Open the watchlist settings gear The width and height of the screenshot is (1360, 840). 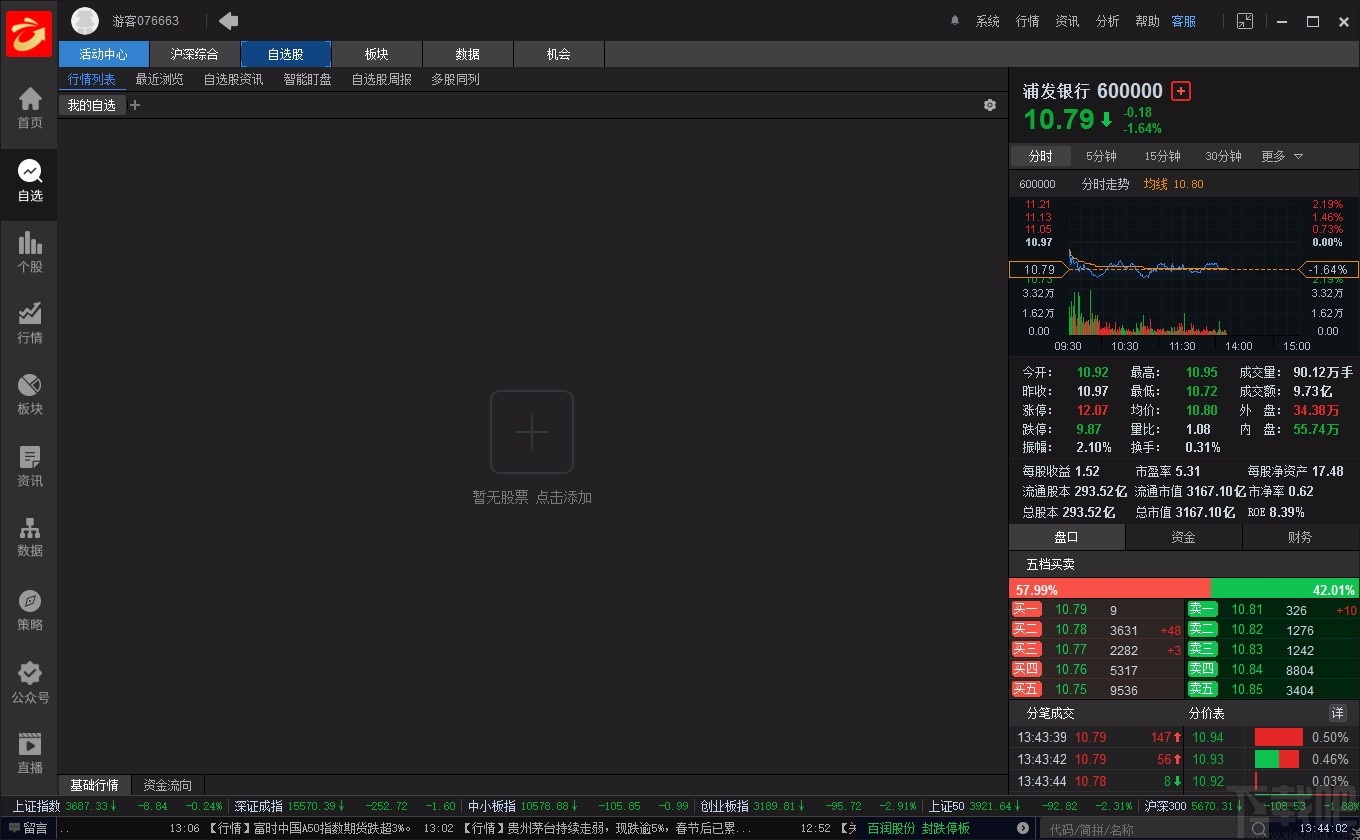pyautogui.click(x=989, y=104)
